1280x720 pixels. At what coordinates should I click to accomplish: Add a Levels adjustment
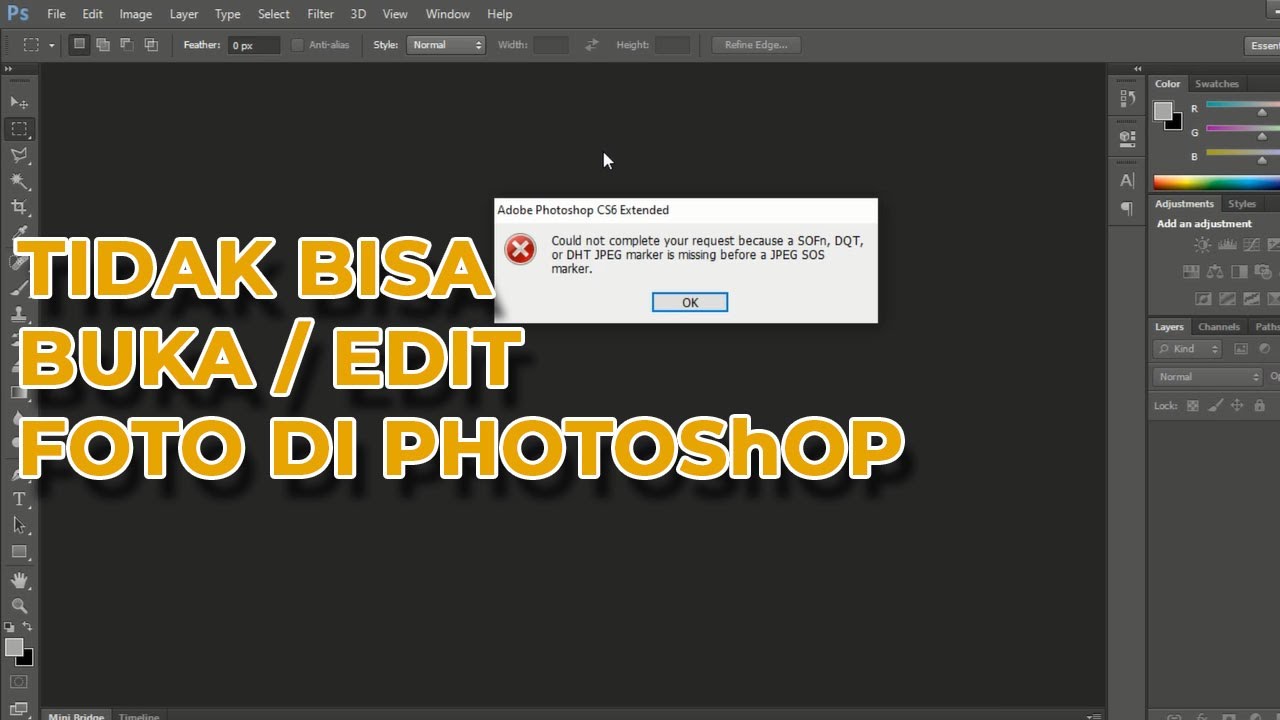[1227, 245]
